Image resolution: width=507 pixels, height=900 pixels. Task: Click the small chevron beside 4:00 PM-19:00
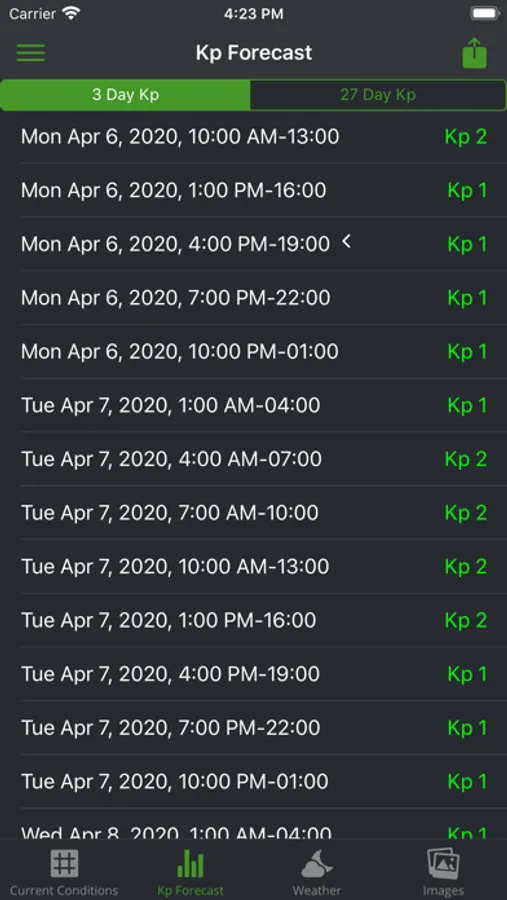coord(346,242)
